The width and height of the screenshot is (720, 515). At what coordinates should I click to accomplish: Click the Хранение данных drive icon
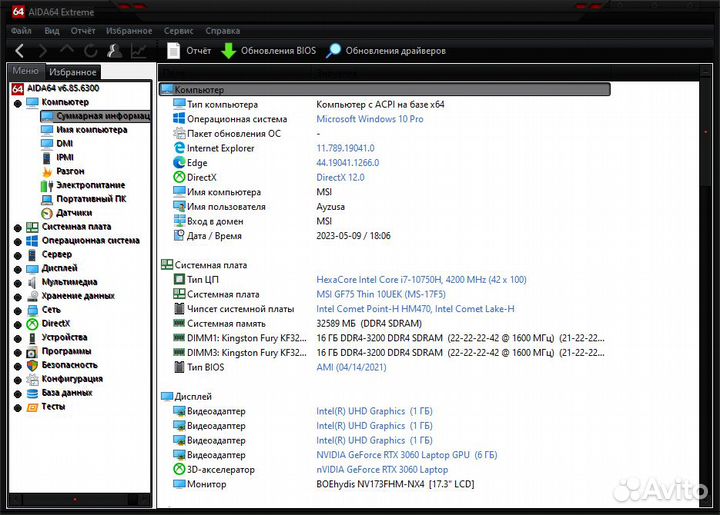pos(32,296)
